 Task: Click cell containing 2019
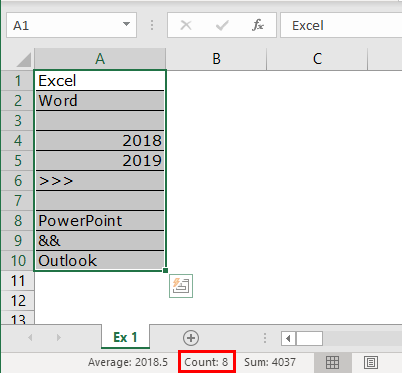[100, 161]
